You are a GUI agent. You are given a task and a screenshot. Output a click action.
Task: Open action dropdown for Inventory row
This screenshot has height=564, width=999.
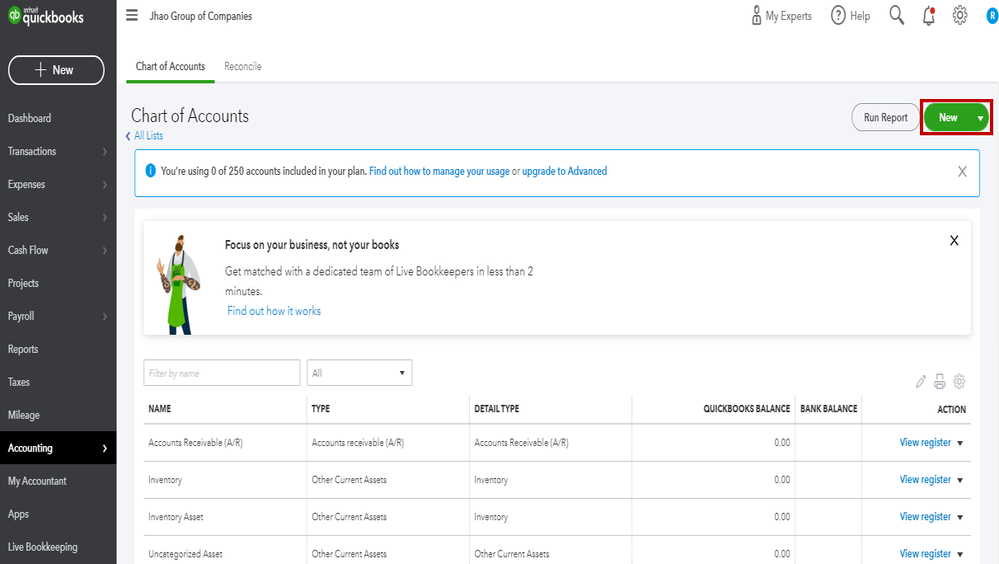pos(960,480)
